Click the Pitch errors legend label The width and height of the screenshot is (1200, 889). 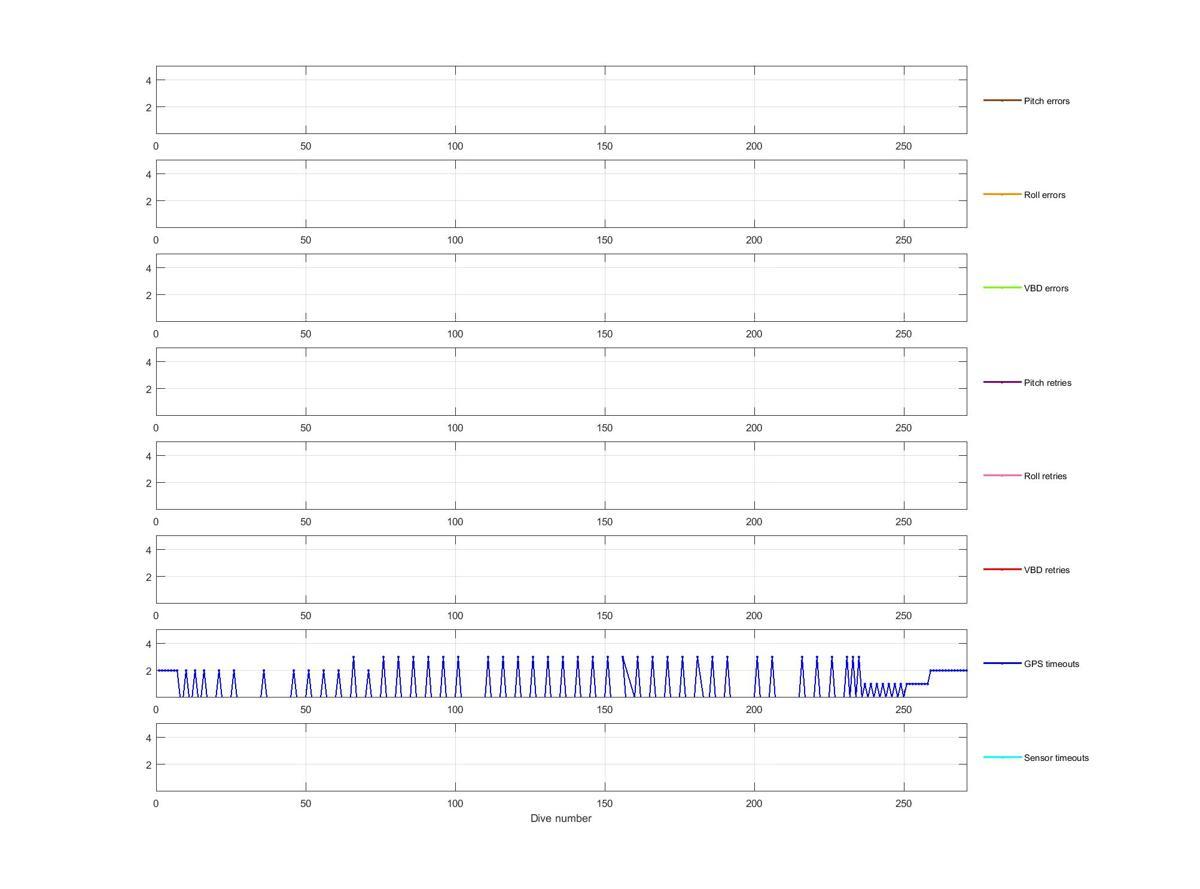coord(1046,101)
